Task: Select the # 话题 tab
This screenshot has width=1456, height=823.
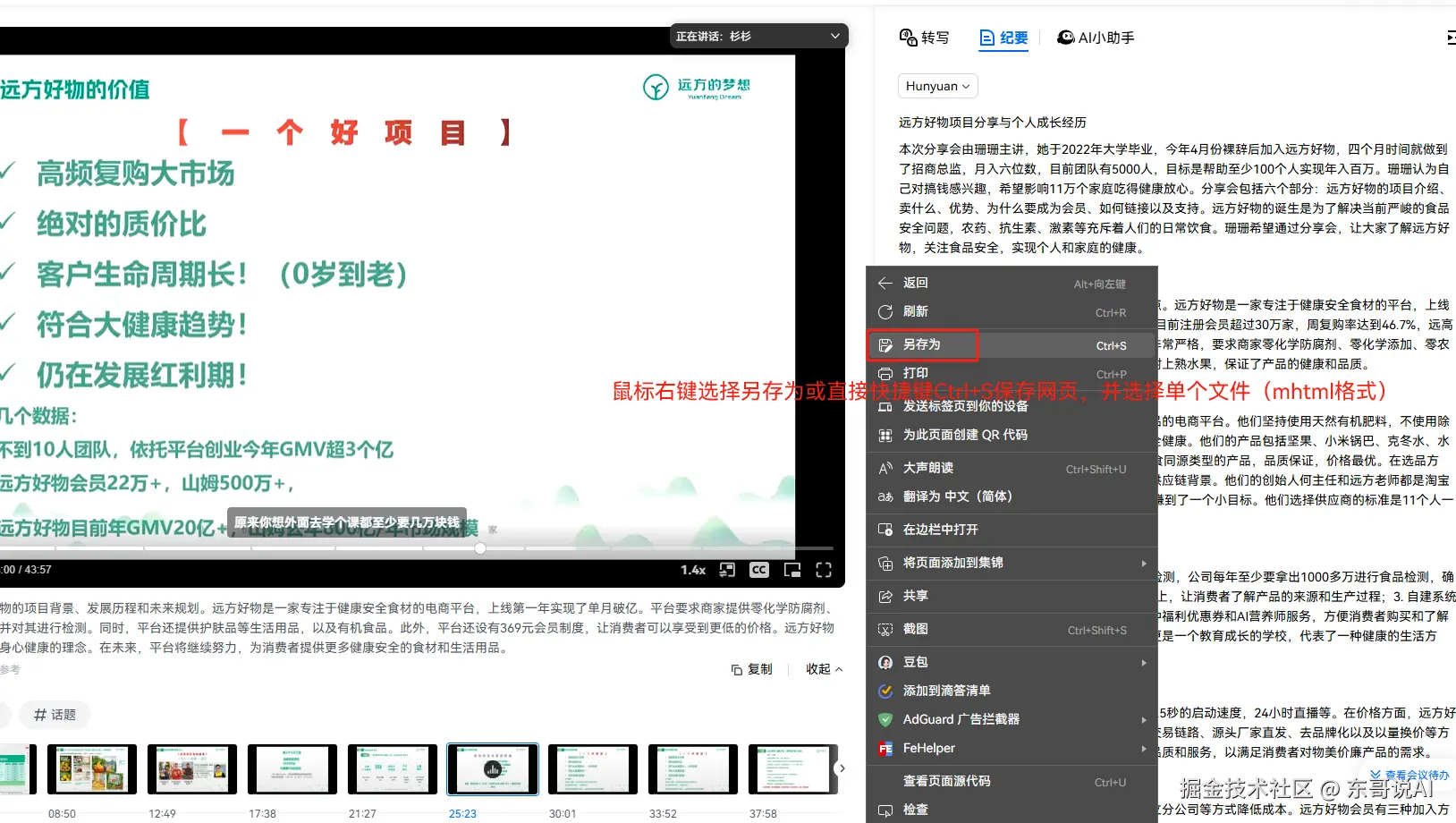Action: [55, 715]
